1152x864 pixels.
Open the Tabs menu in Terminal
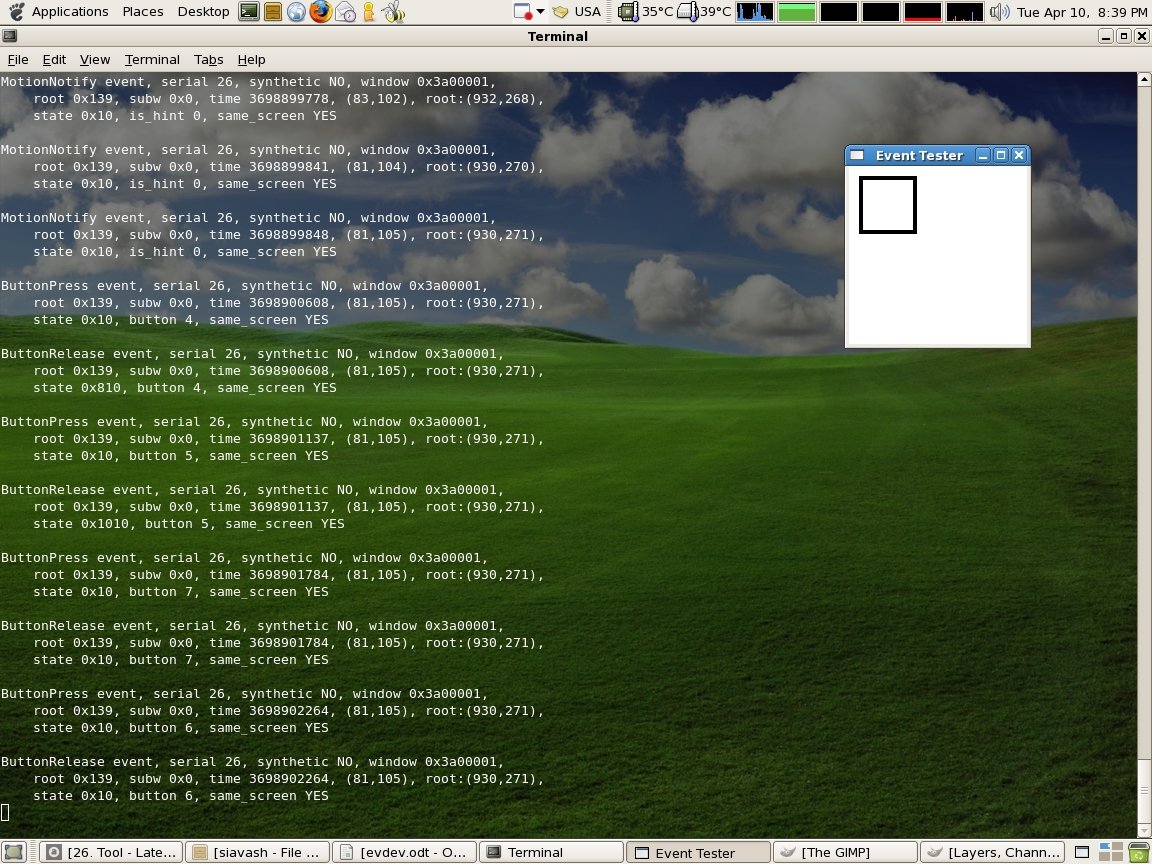point(209,60)
